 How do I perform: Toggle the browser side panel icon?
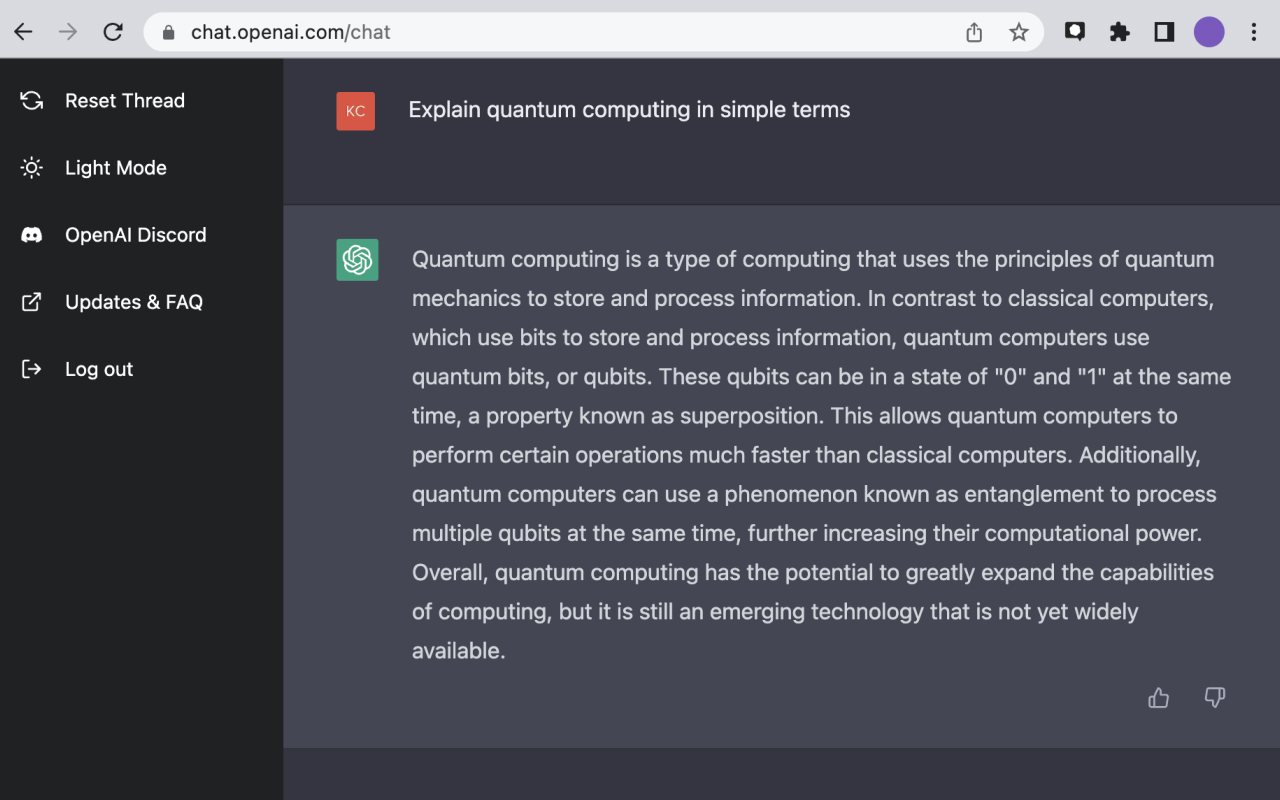click(x=1164, y=32)
